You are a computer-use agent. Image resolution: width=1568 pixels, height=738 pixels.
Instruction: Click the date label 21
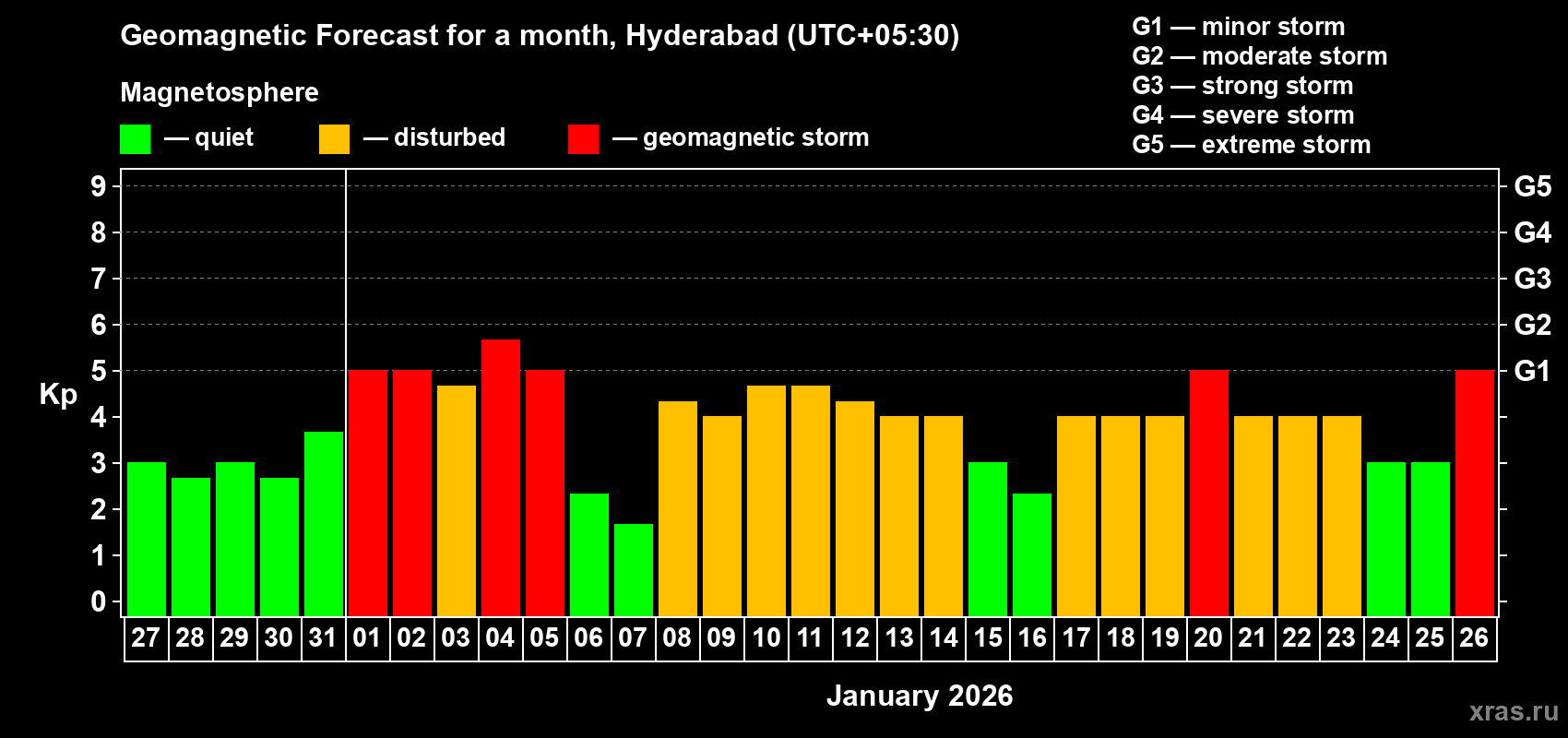point(1253,637)
